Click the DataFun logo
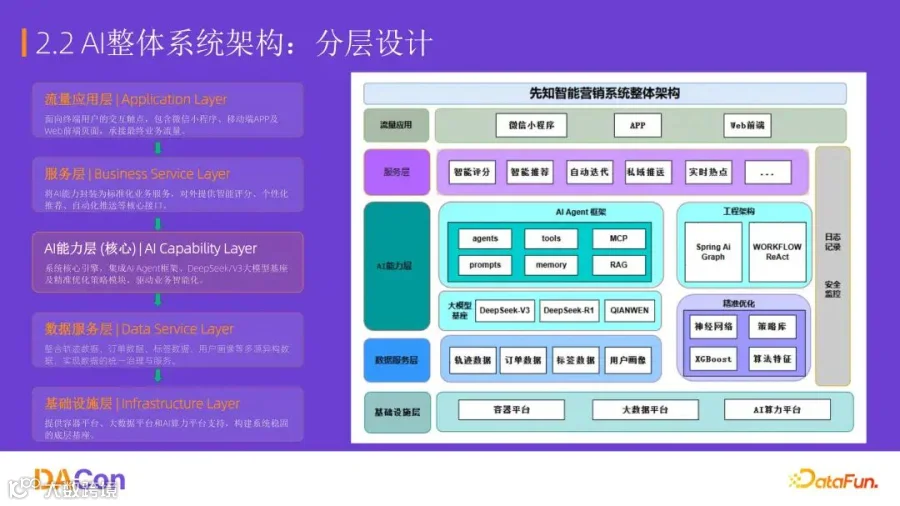Screen dimensions: 900x506 click(x=833, y=479)
